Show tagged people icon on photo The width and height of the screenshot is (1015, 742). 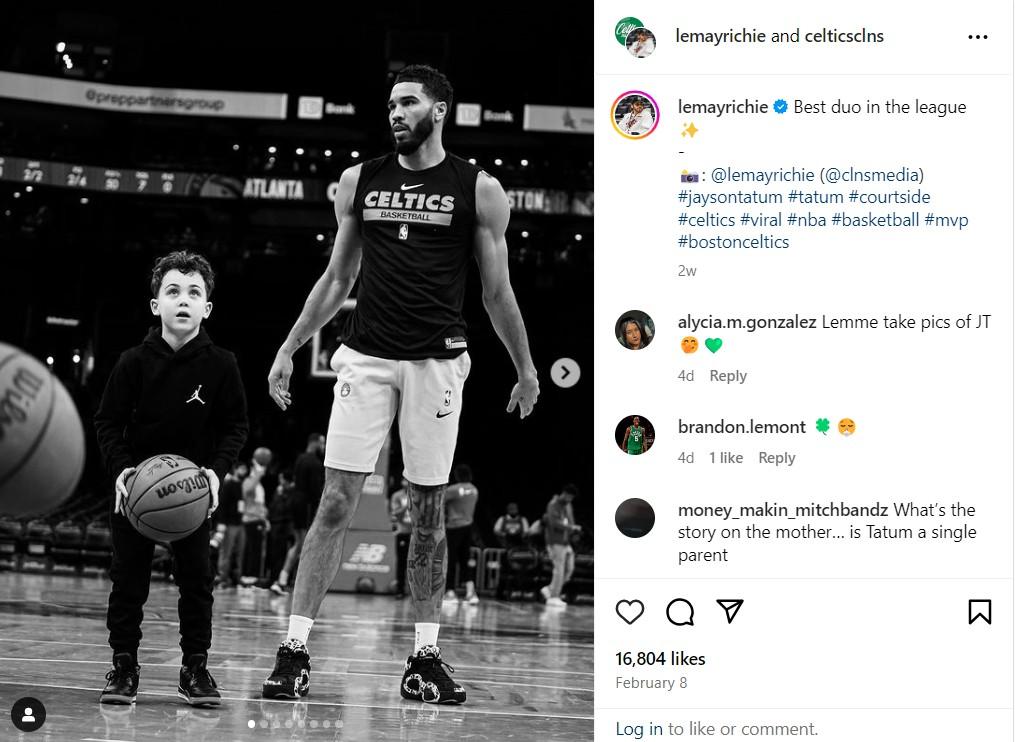(x=29, y=714)
